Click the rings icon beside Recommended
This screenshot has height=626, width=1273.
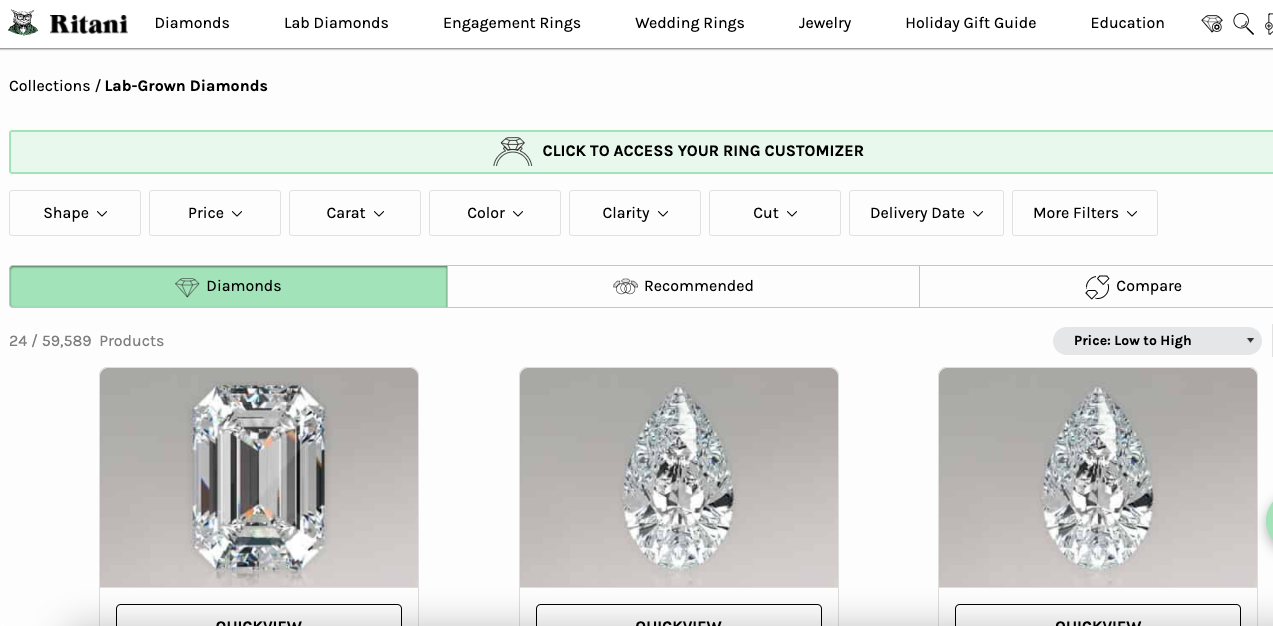(x=625, y=287)
